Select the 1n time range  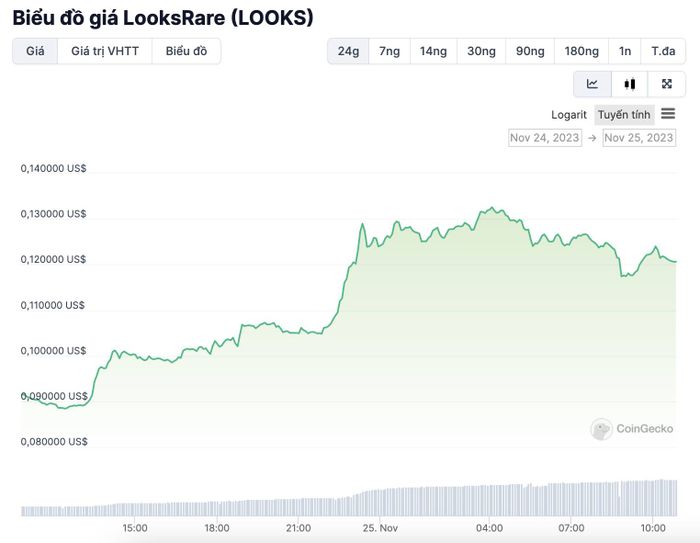tap(625, 51)
